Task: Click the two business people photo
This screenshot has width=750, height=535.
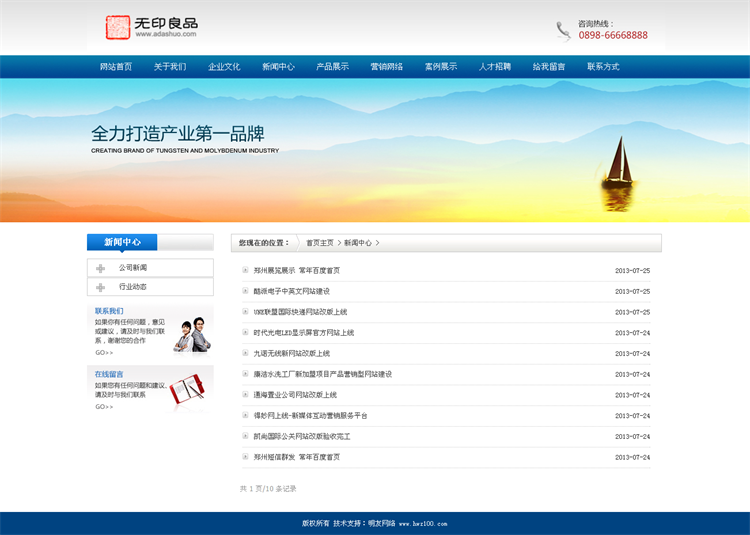Action: 192,335
